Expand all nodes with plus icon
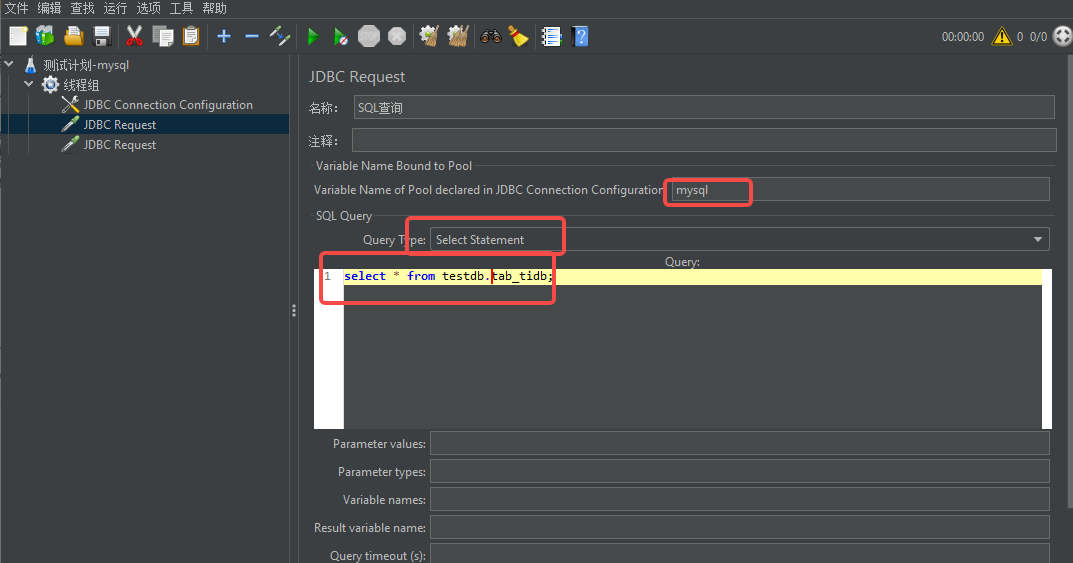Viewport: 1073px width, 563px height. [x=224, y=36]
